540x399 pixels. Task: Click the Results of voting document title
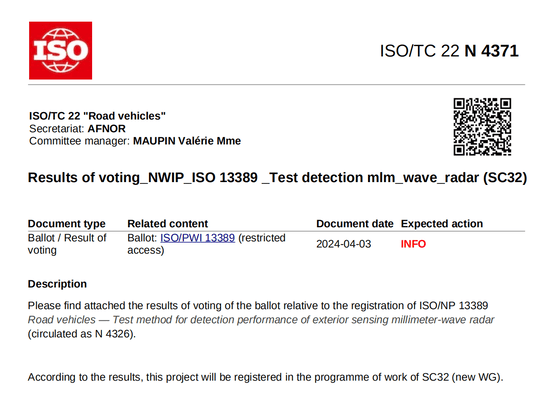[x=277, y=178]
